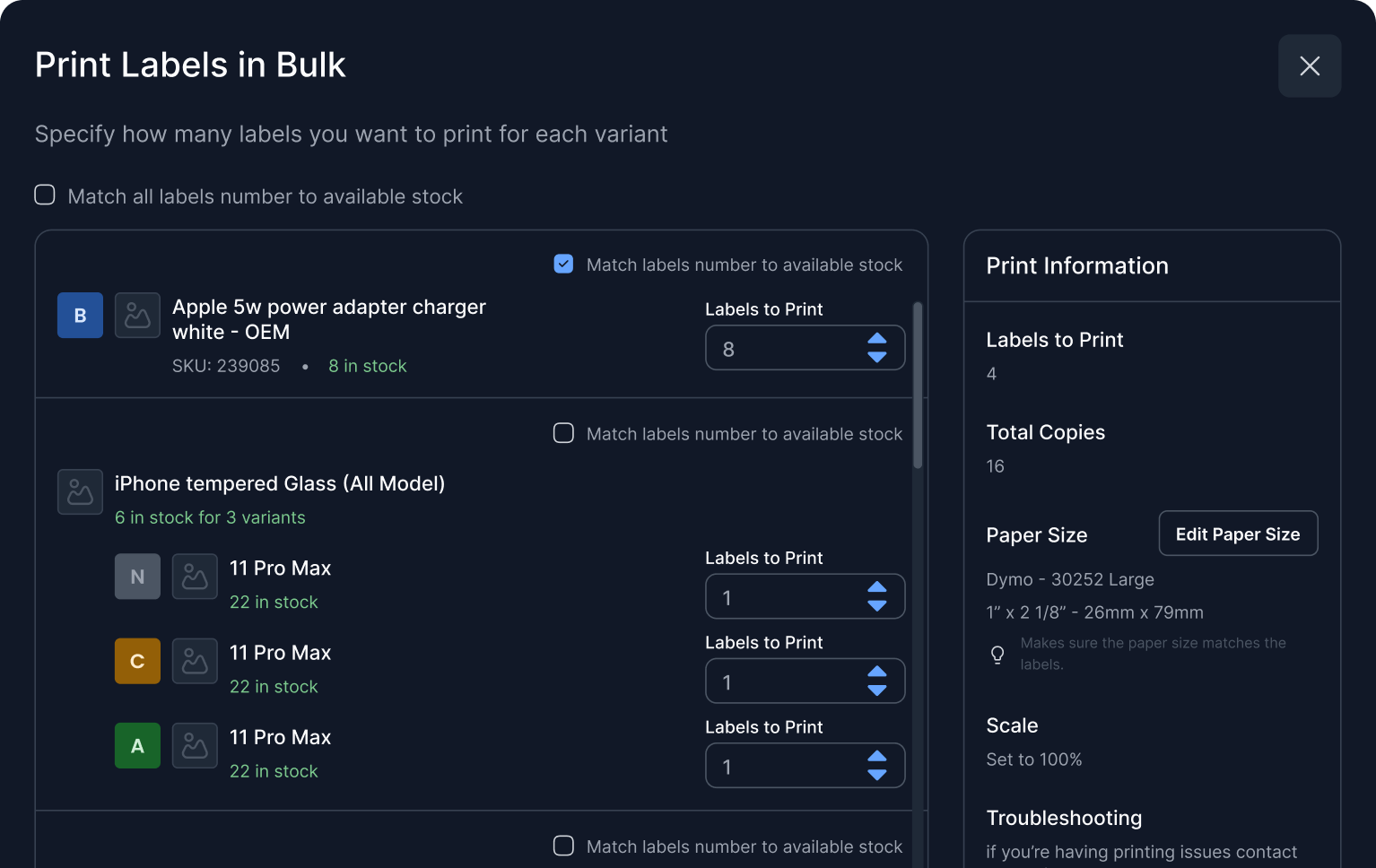Click image placeholder beside the N badge

195,577
